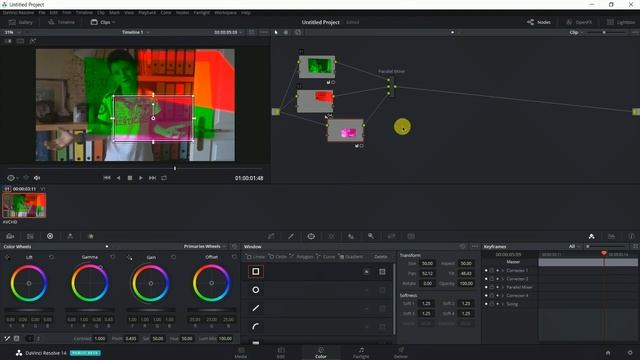Viewport: 640px width, 360px height.
Task: Switch to the Fairlight page
Action: [361, 353]
